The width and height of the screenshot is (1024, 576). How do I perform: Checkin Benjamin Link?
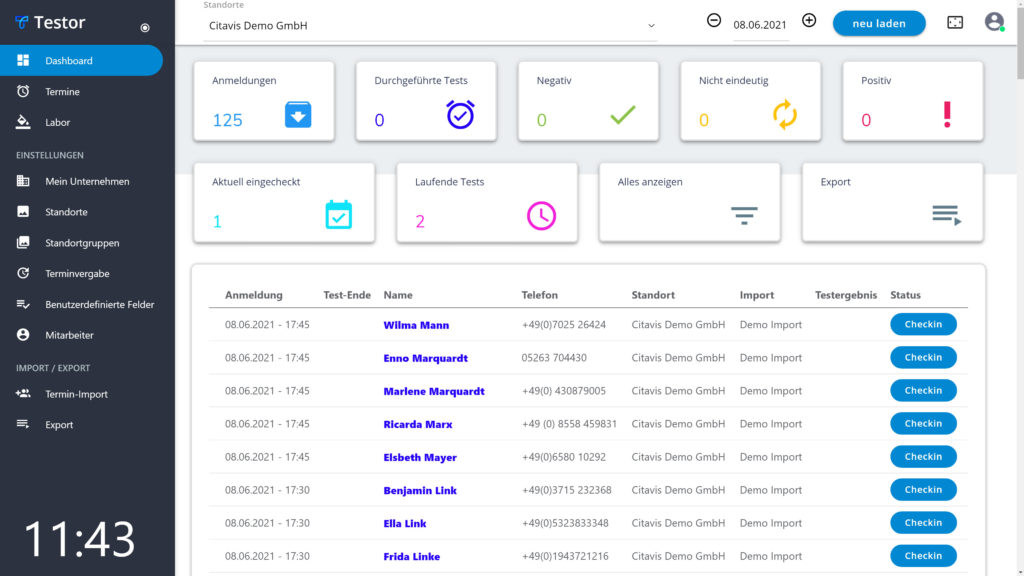click(x=923, y=490)
